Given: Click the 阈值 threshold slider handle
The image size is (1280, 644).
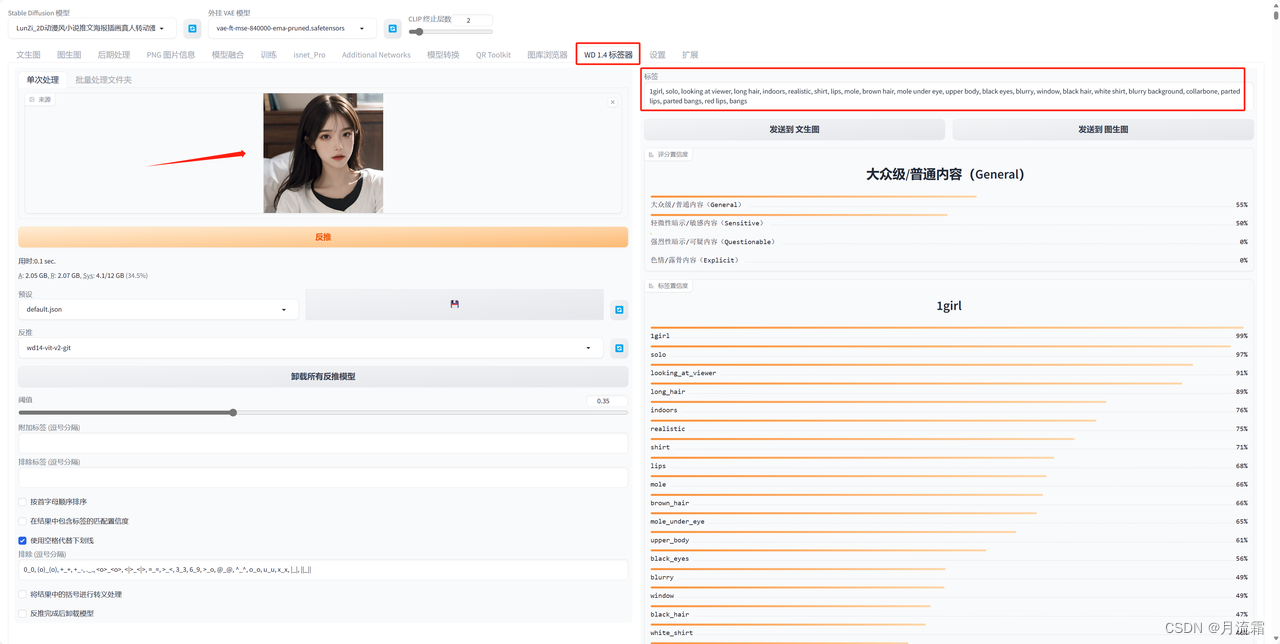Looking at the screenshot, I should pyautogui.click(x=233, y=412).
